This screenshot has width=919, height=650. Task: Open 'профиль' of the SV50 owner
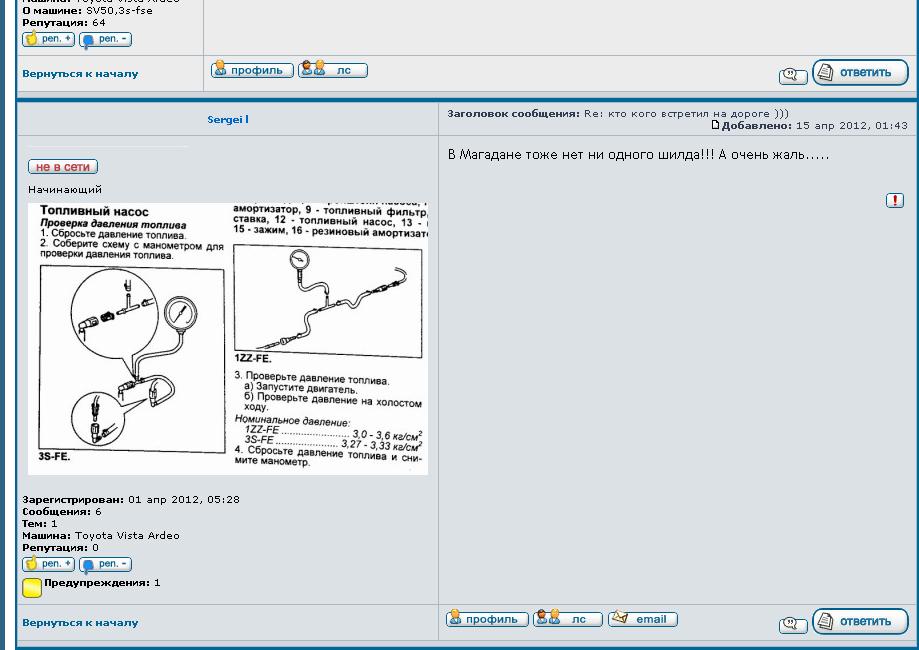pos(252,70)
